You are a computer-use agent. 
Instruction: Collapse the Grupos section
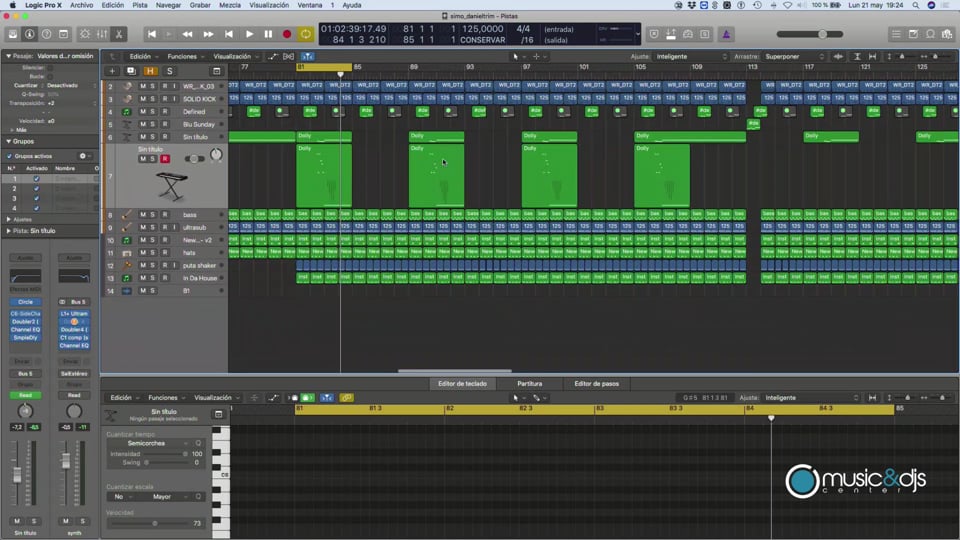[x=9, y=141]
